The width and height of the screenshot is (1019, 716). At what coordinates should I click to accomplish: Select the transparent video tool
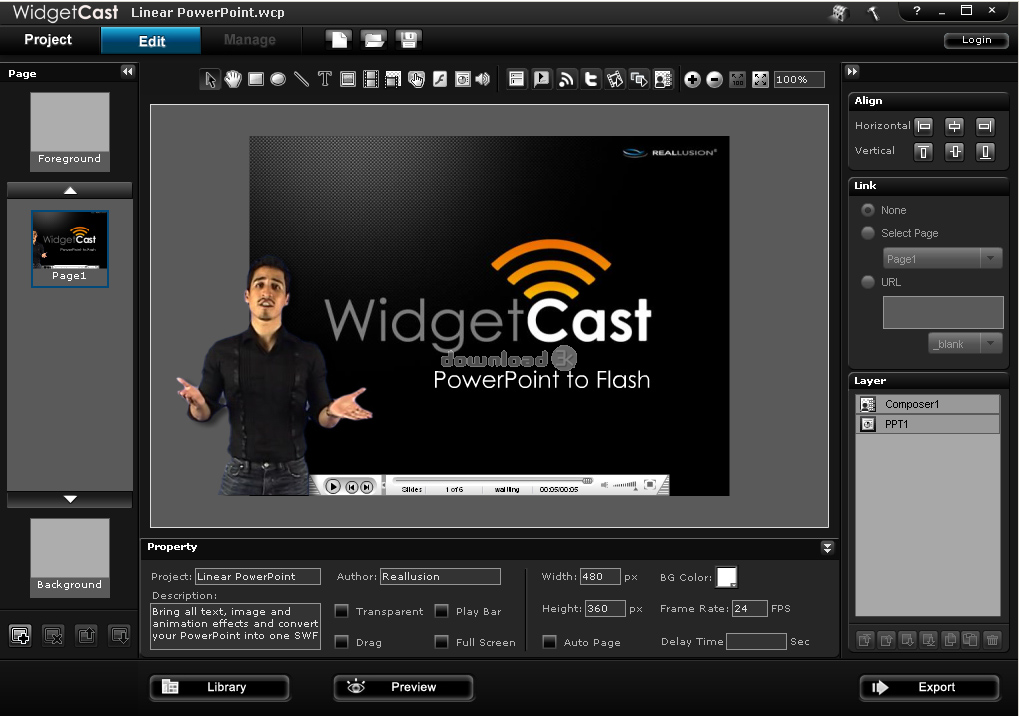(x=393, y=79)
